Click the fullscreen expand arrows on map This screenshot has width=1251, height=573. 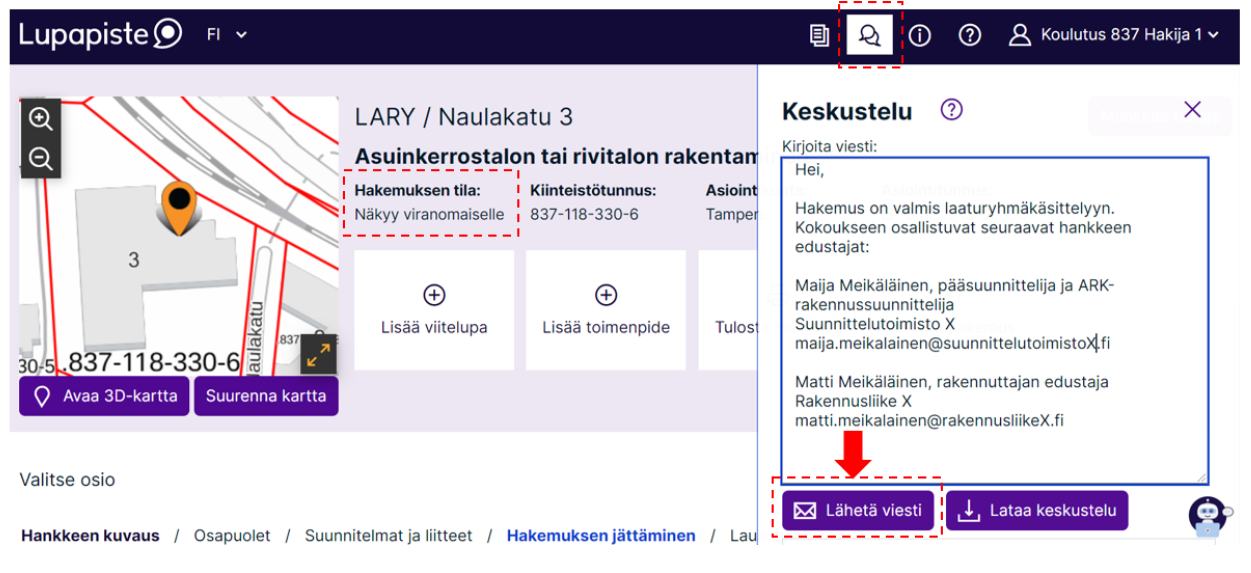[x=319, y=354]
